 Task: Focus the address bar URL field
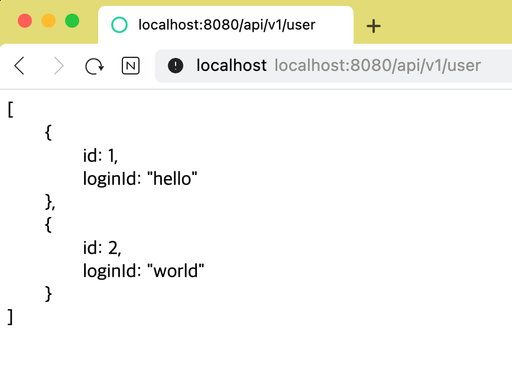(x=333, y=66)
